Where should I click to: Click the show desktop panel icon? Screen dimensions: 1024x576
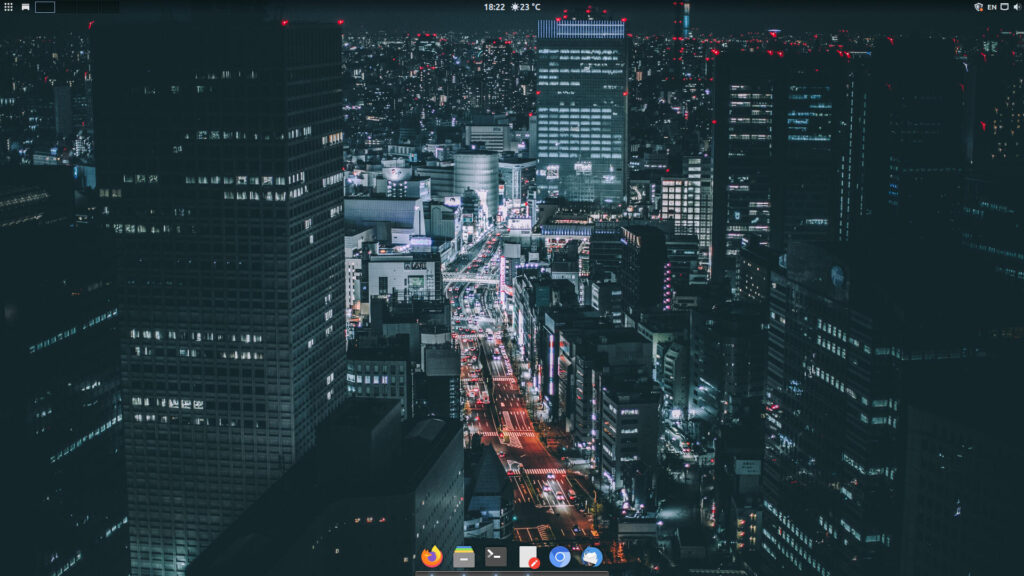[25, 7]
